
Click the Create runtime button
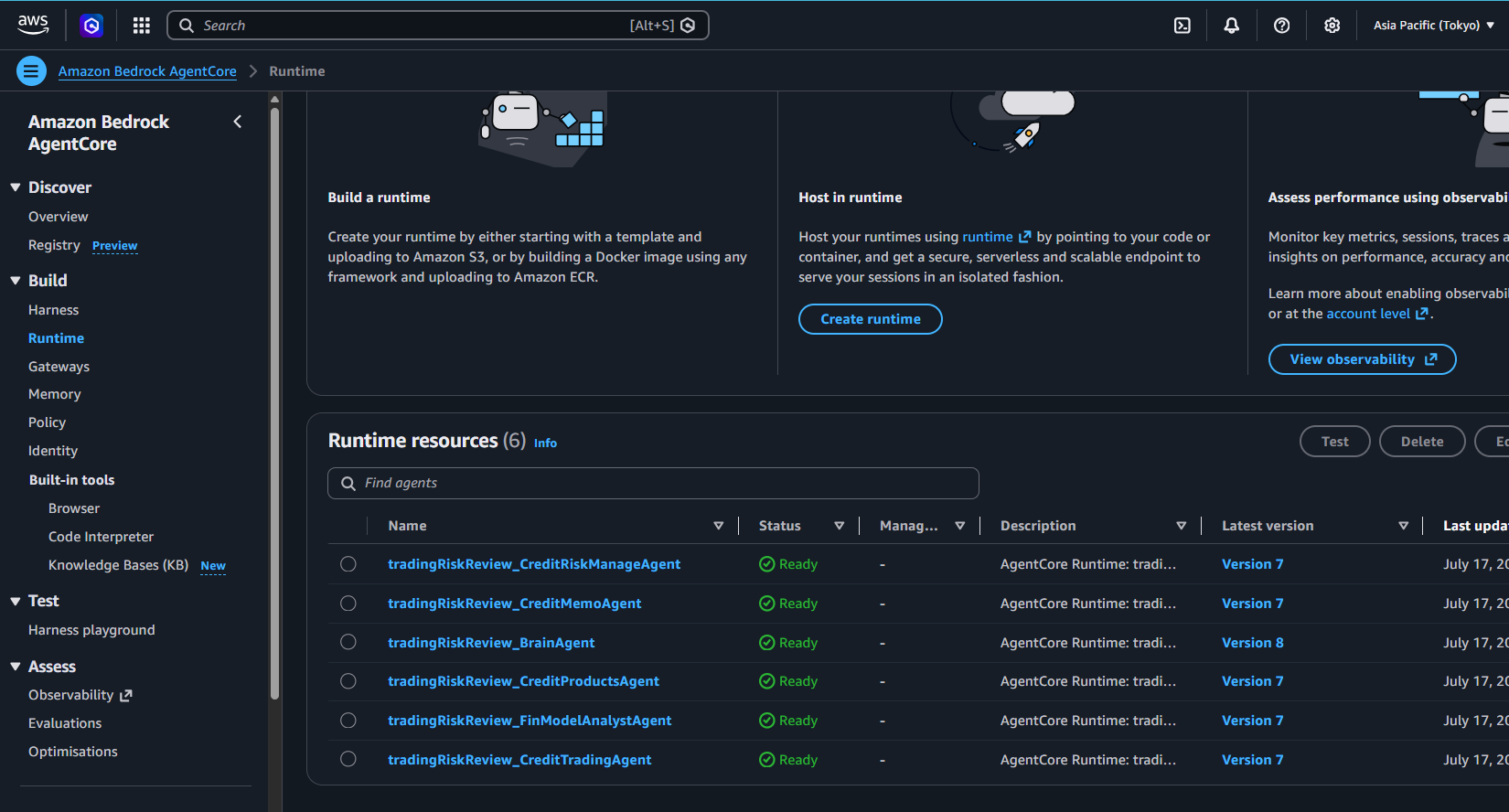(x=871, y=319)
